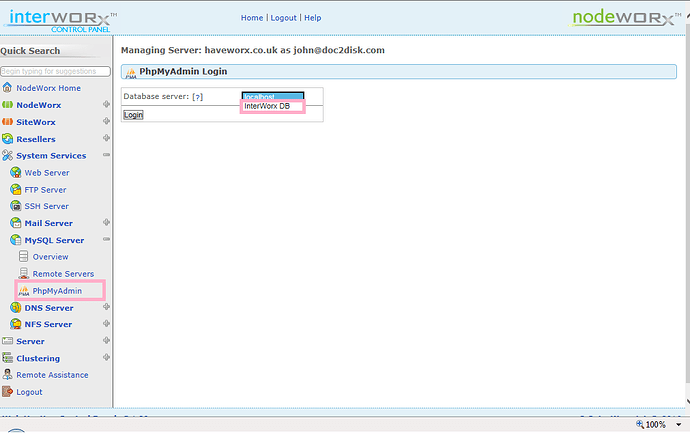Click the InterWorx Control Panel logo
Image resolution: width=690 pixels, height=434 pixels.
[x=60, y=20]
